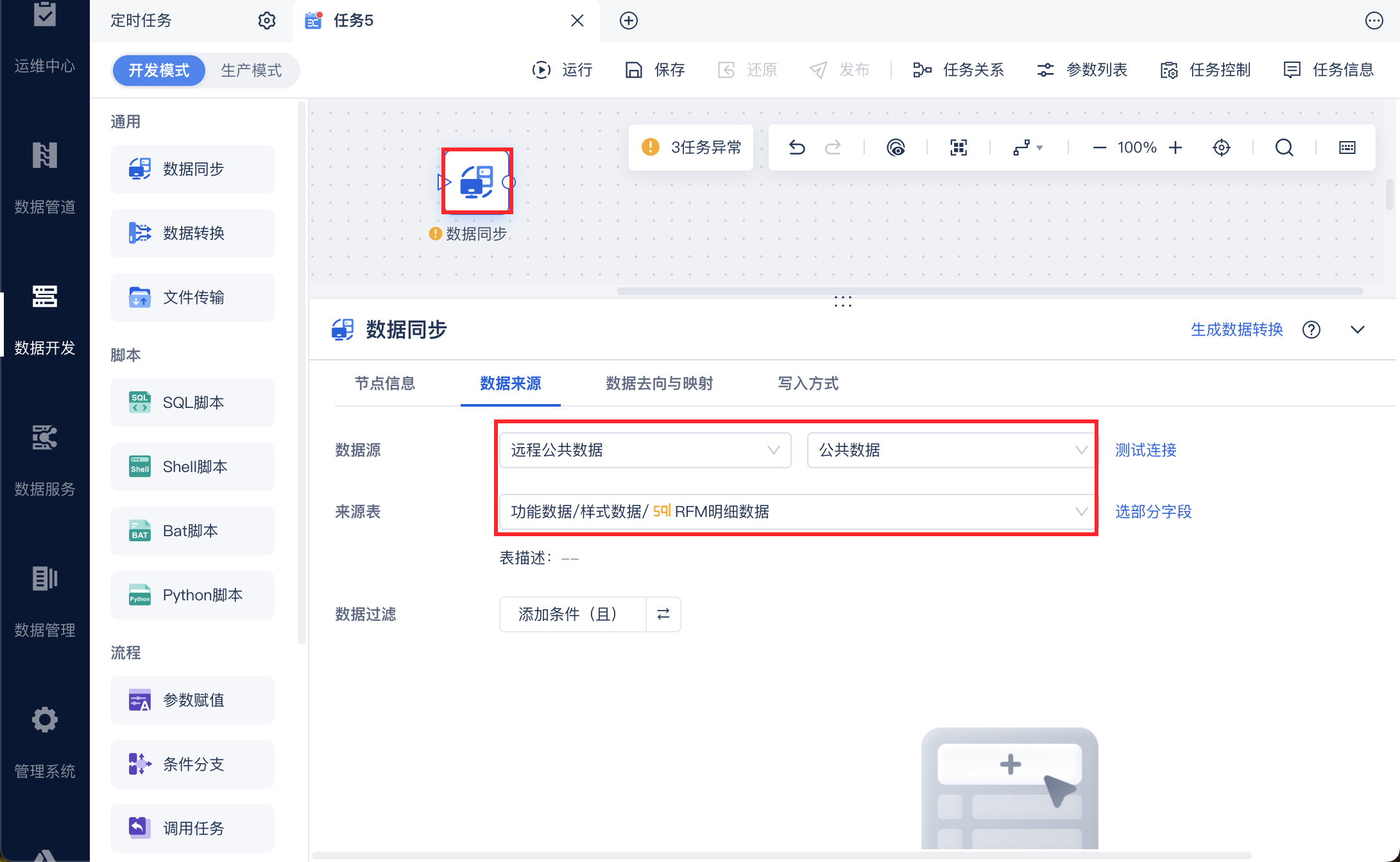
Task: Open the 写入方式 tab
Action: click(x=808, y=384)
